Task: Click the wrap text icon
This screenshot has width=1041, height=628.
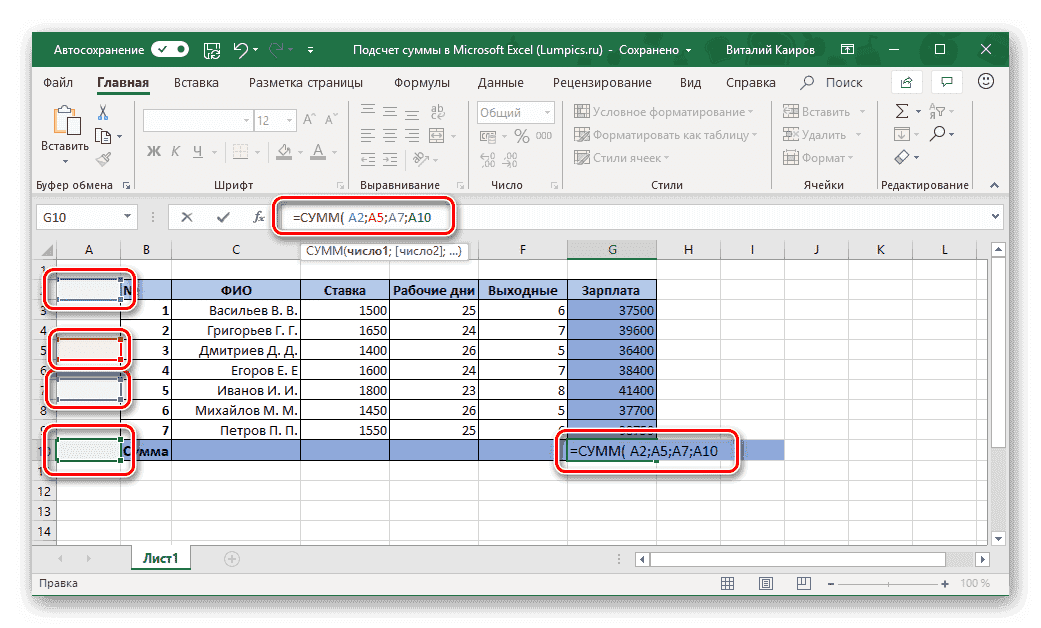Action: point(435,114)
